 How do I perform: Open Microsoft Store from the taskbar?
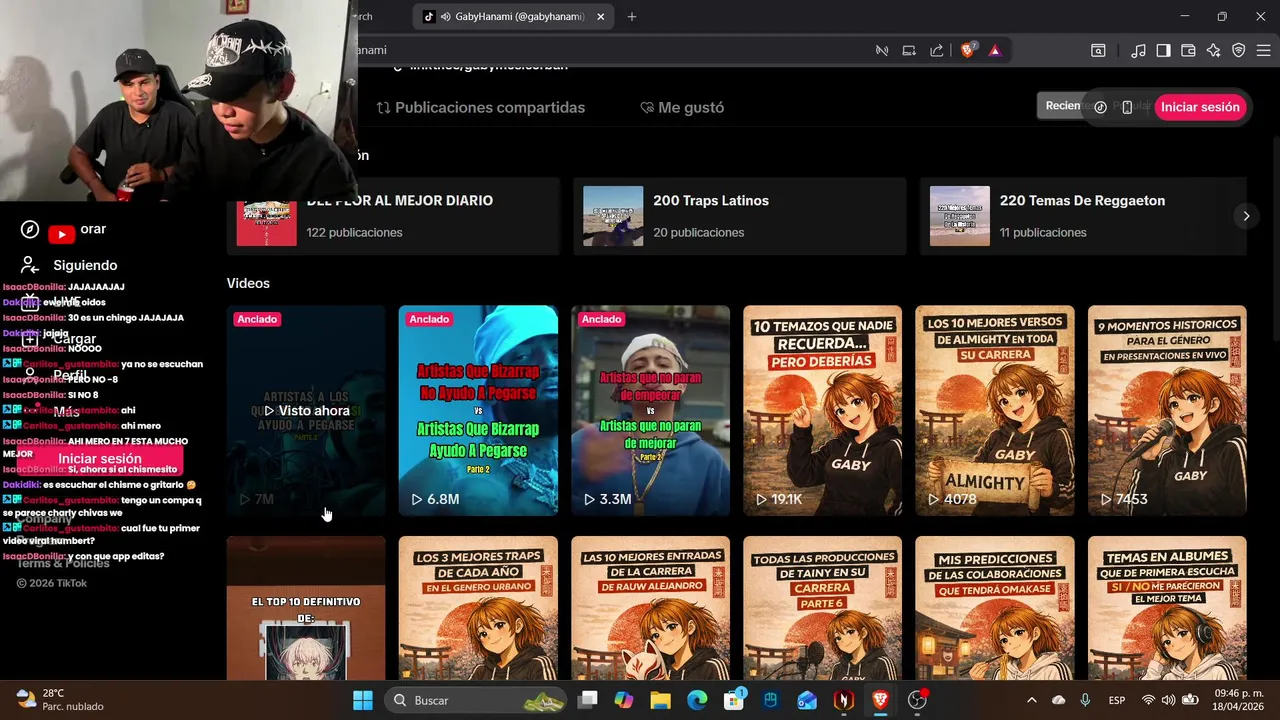tap(734, 700)
